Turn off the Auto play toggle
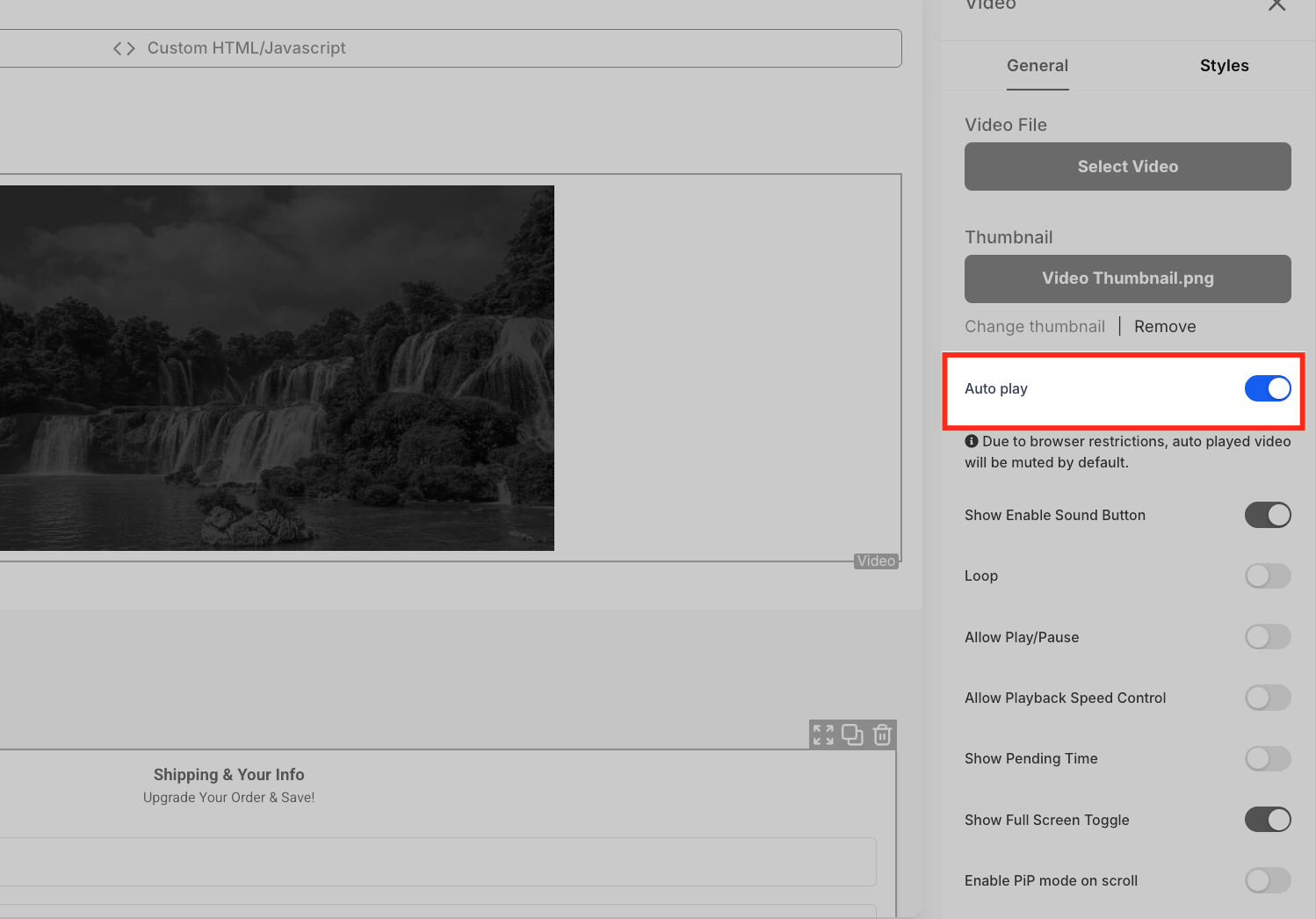 [x=1268, y=388]
